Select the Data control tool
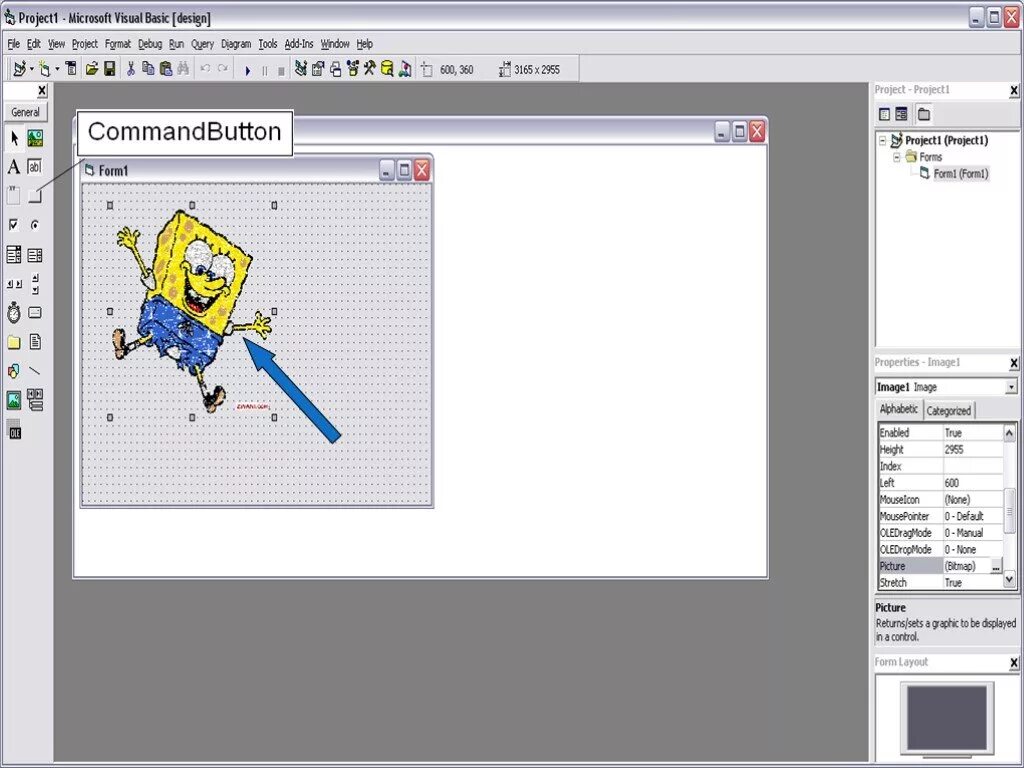Screen dimensions: 1024x768 click(35, 400)
